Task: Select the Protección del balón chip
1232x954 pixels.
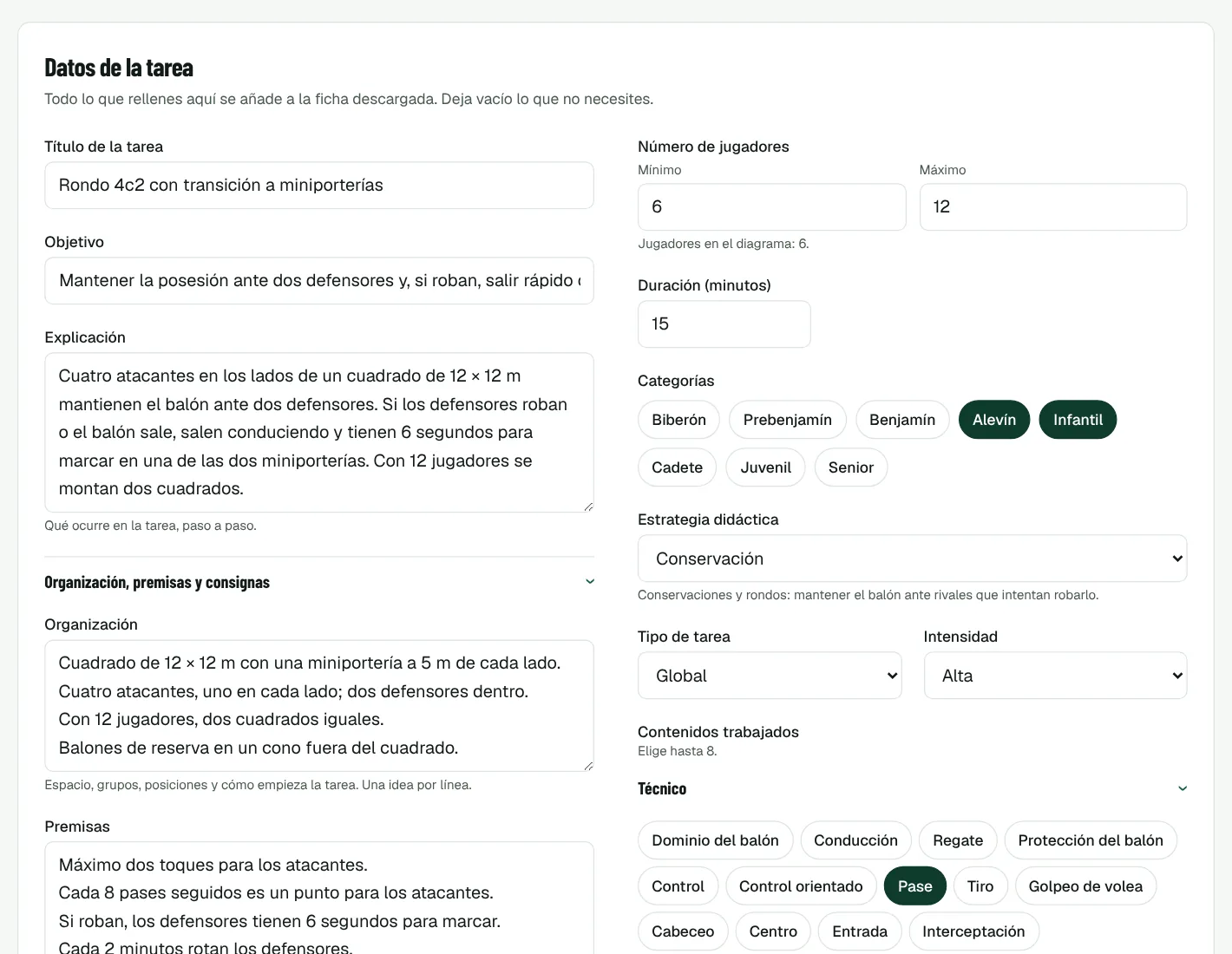Action: pyautogui.click(x=1091, y=840)
